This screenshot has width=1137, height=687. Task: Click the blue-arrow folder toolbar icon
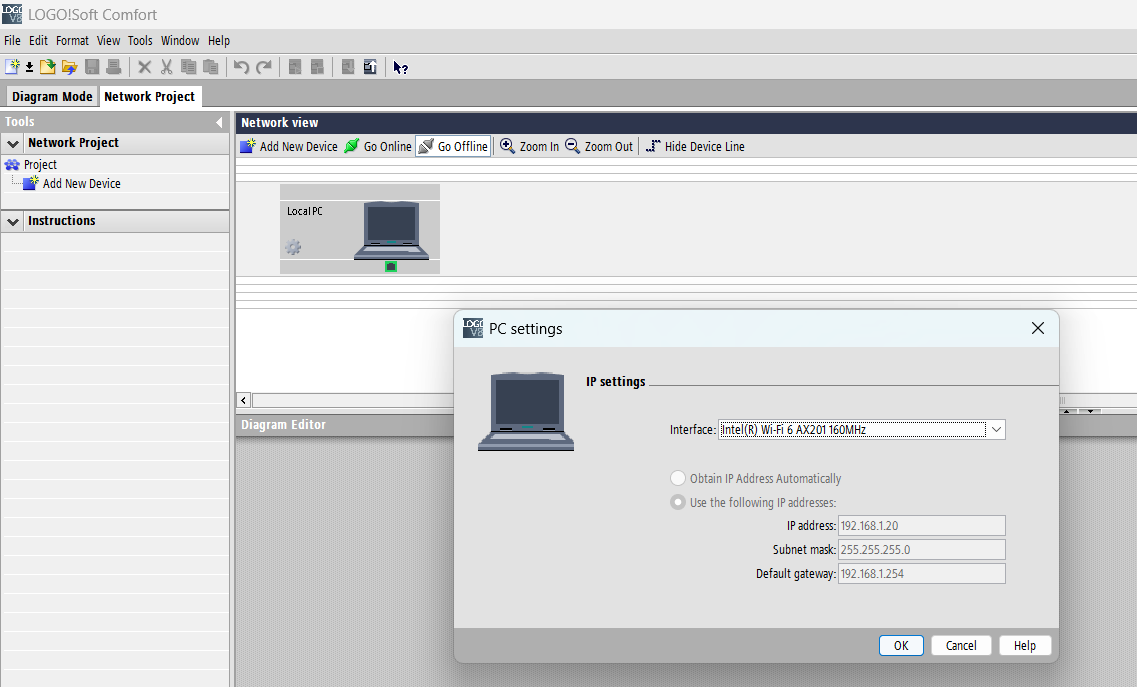(70, 67)
